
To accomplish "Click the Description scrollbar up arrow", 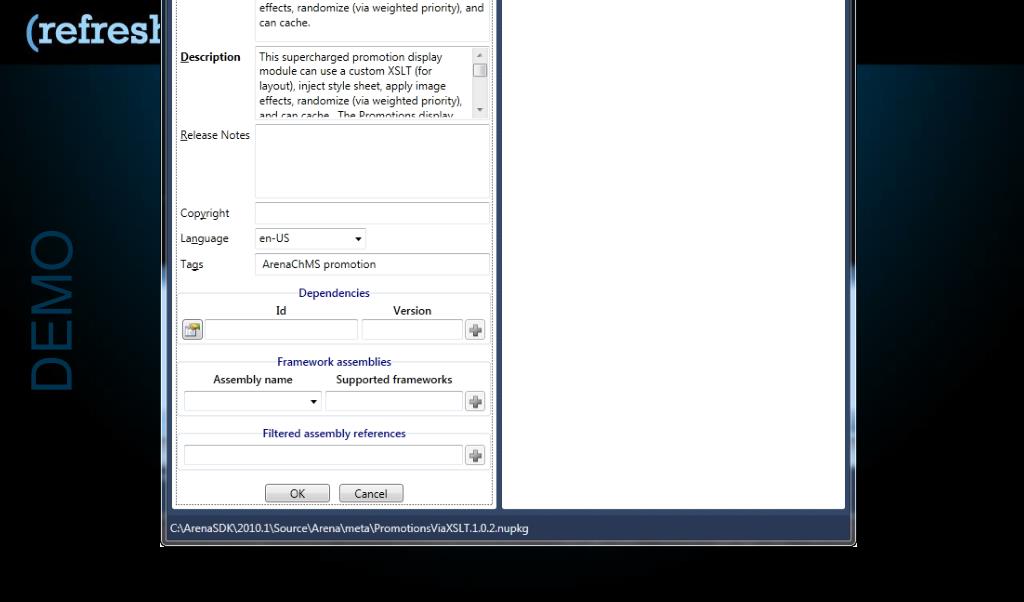I will tap(480, 55).
